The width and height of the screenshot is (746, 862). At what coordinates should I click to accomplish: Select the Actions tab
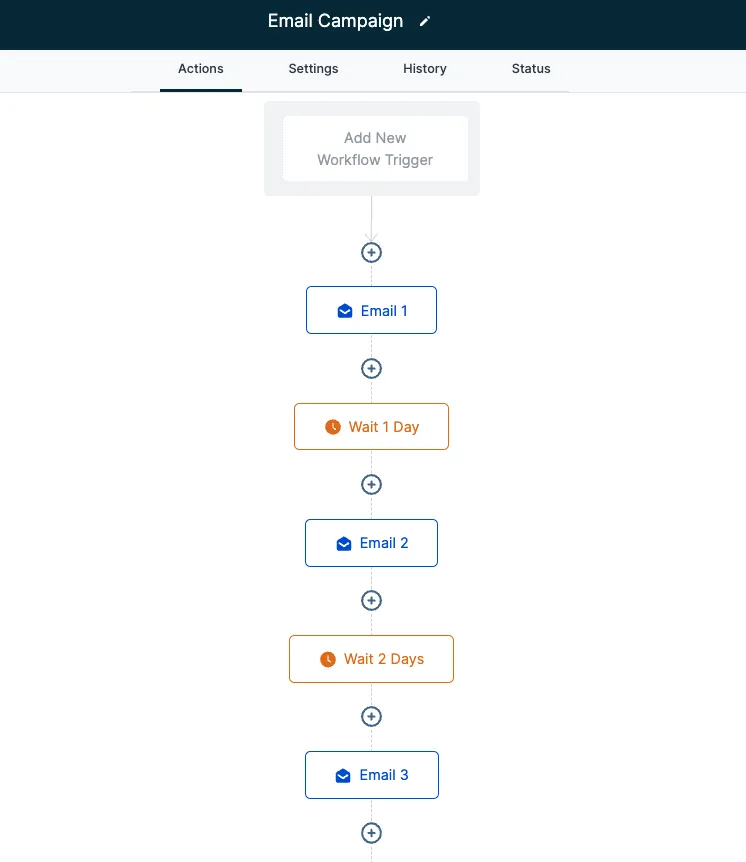(x=201, y=69)
